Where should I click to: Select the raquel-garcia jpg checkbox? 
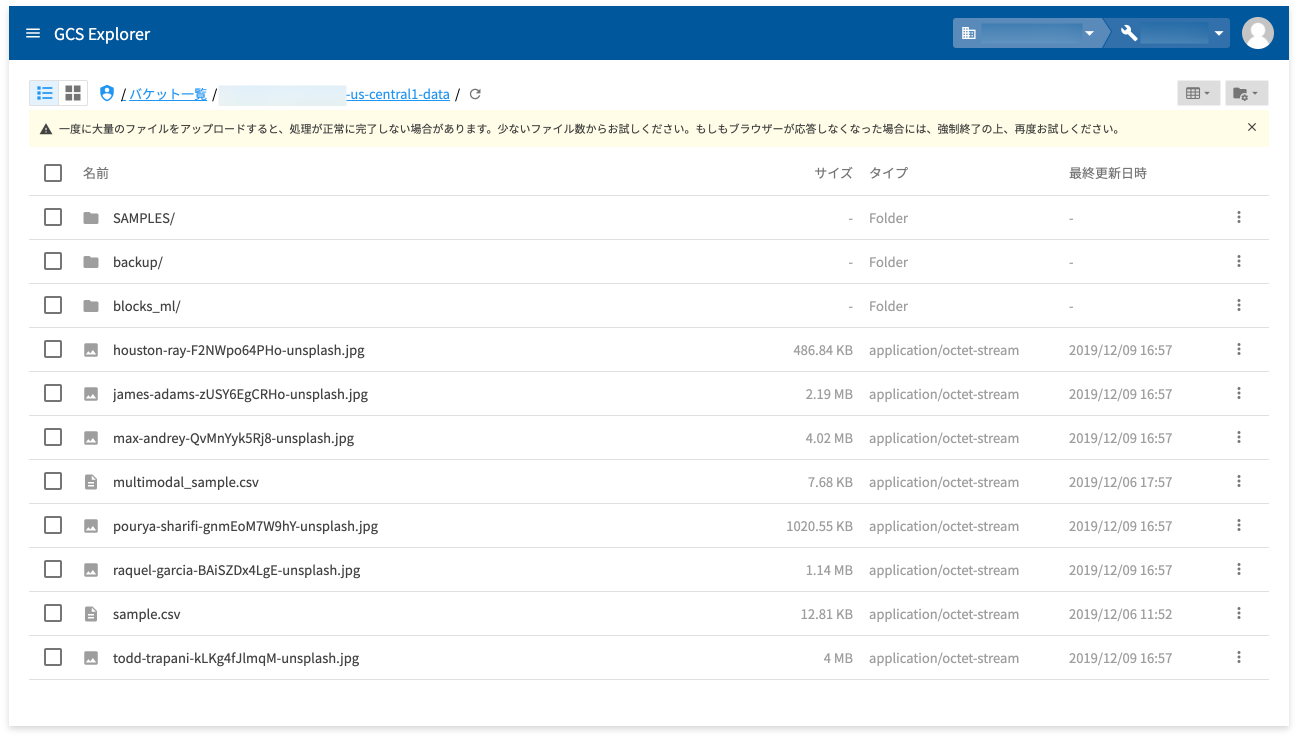tap(53, 569)
